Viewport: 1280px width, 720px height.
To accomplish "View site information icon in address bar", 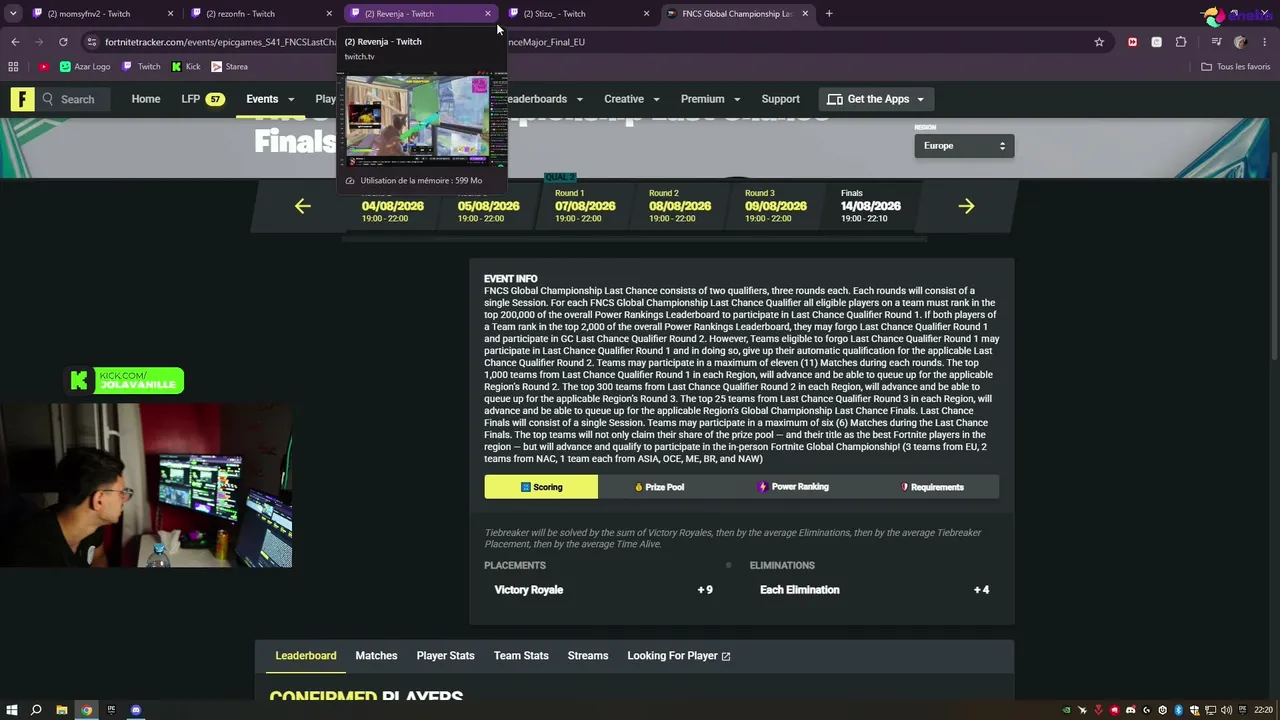I will [x=92, y=42].
